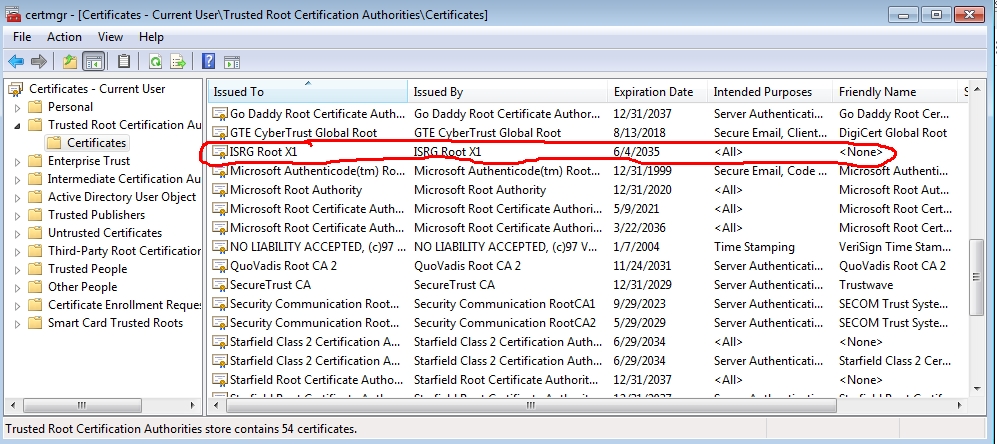Image resolution: width=997 pixels, height=444 pixels.
Task: Go up one level with folder-arrow icon
Action: pyautogui.click(x=69, y=62)
